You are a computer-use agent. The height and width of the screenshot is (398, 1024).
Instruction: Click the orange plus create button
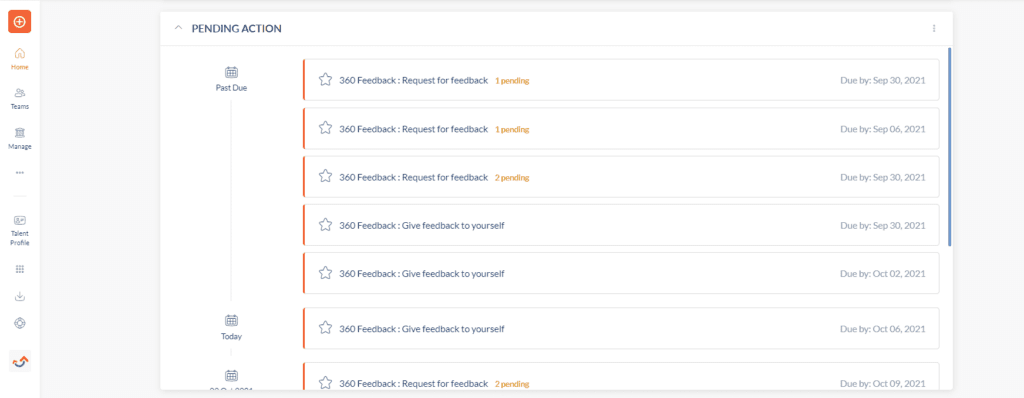[20, 22]
